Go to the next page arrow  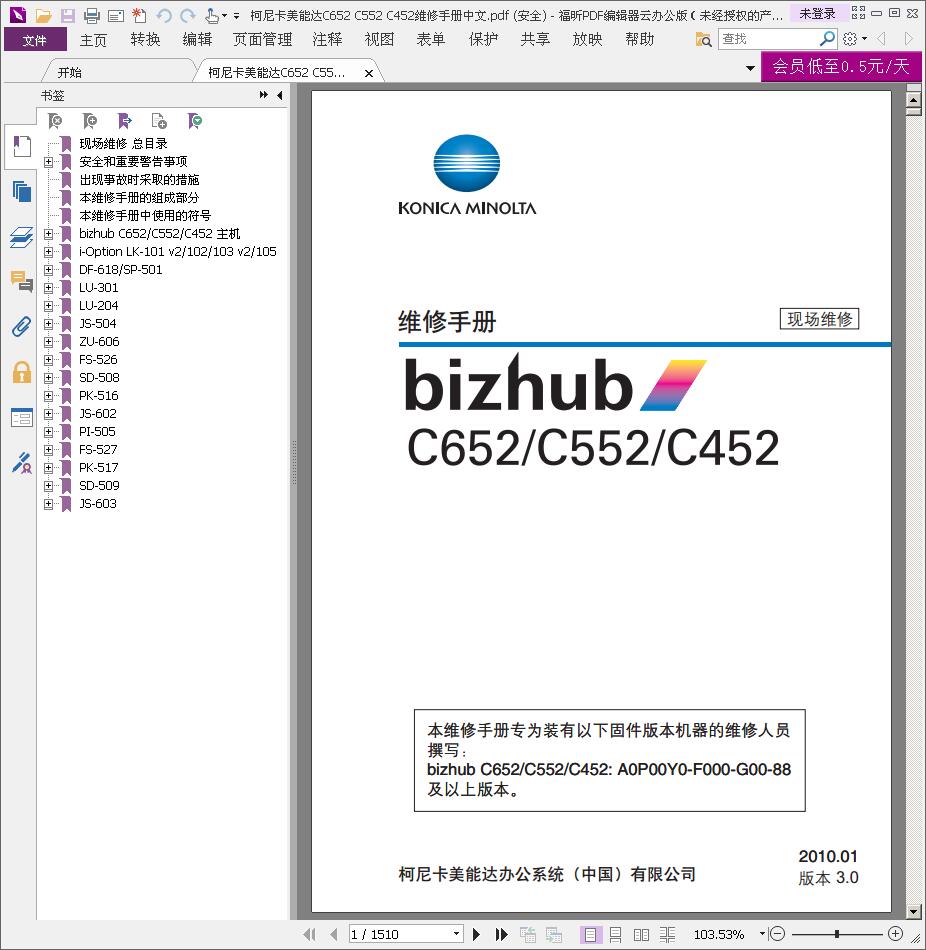point(476,934)
